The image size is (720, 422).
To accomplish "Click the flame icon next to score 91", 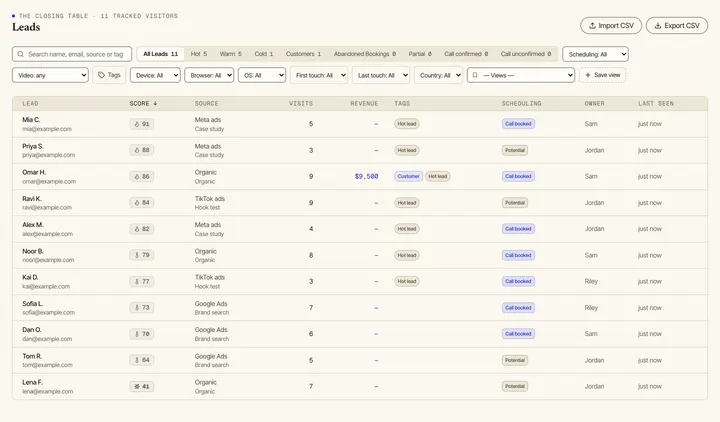I will (137, 124).
